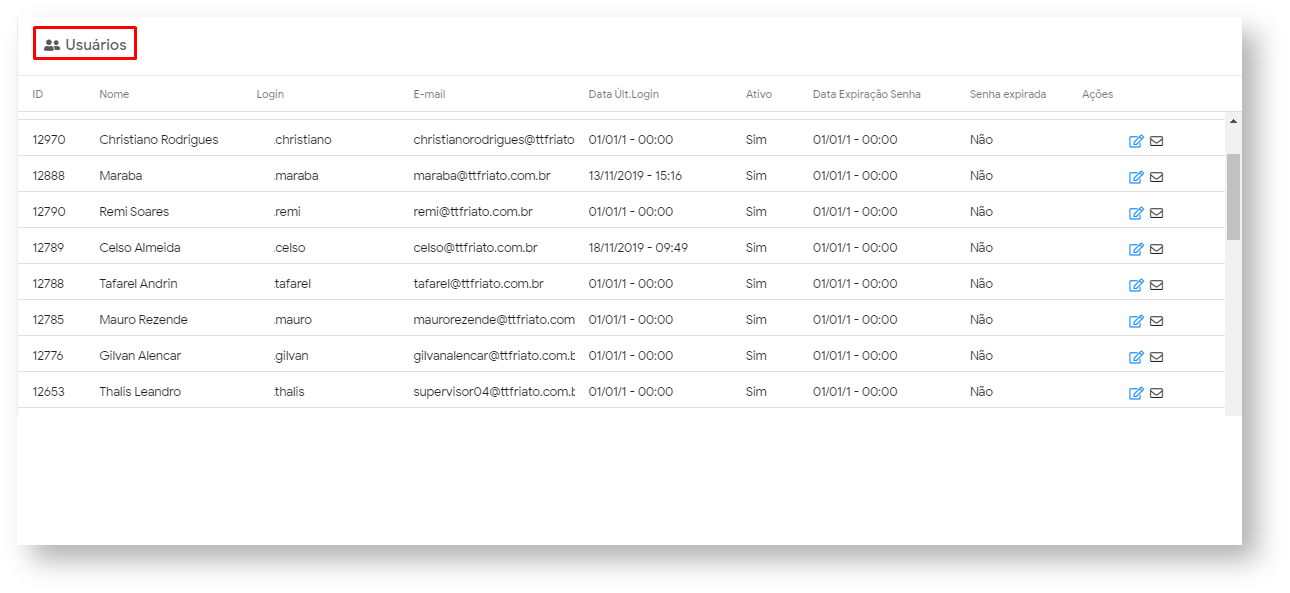Viewport: 1290px width, 593px height.
Task: Click envelope icon for Celso Almeida
Action: coord(1156,249)
